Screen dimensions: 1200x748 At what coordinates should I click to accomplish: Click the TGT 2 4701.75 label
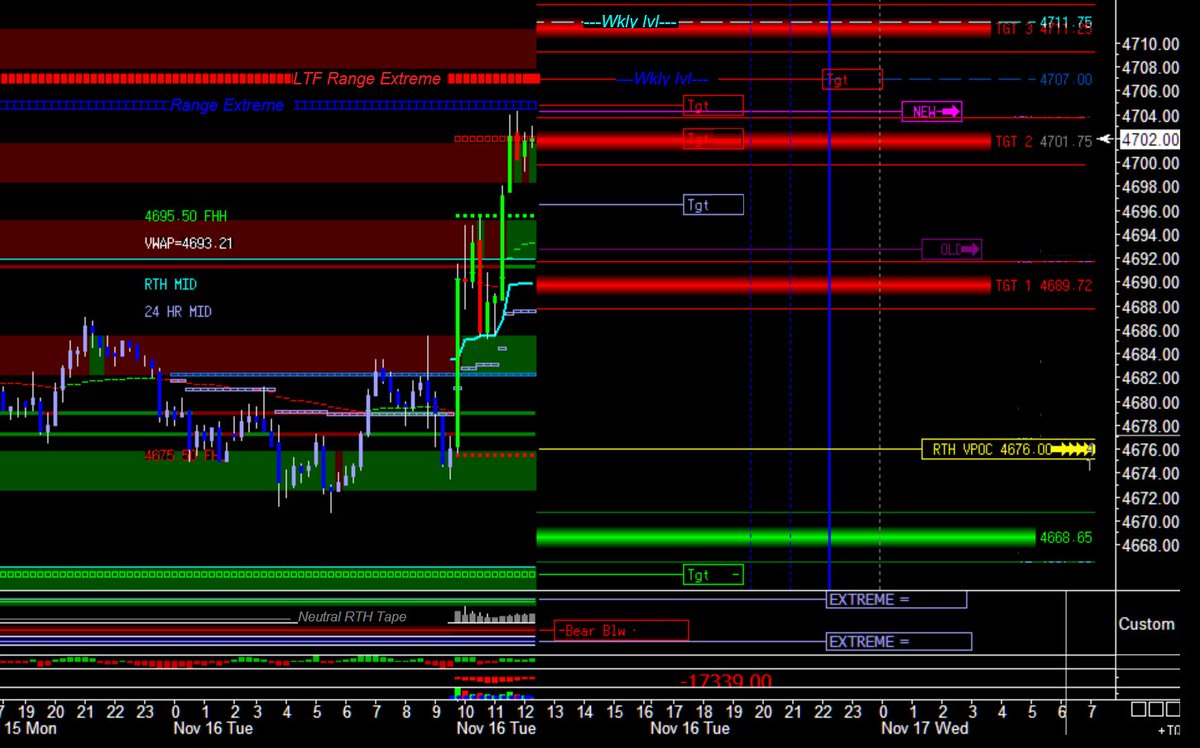click(1043, 142)
